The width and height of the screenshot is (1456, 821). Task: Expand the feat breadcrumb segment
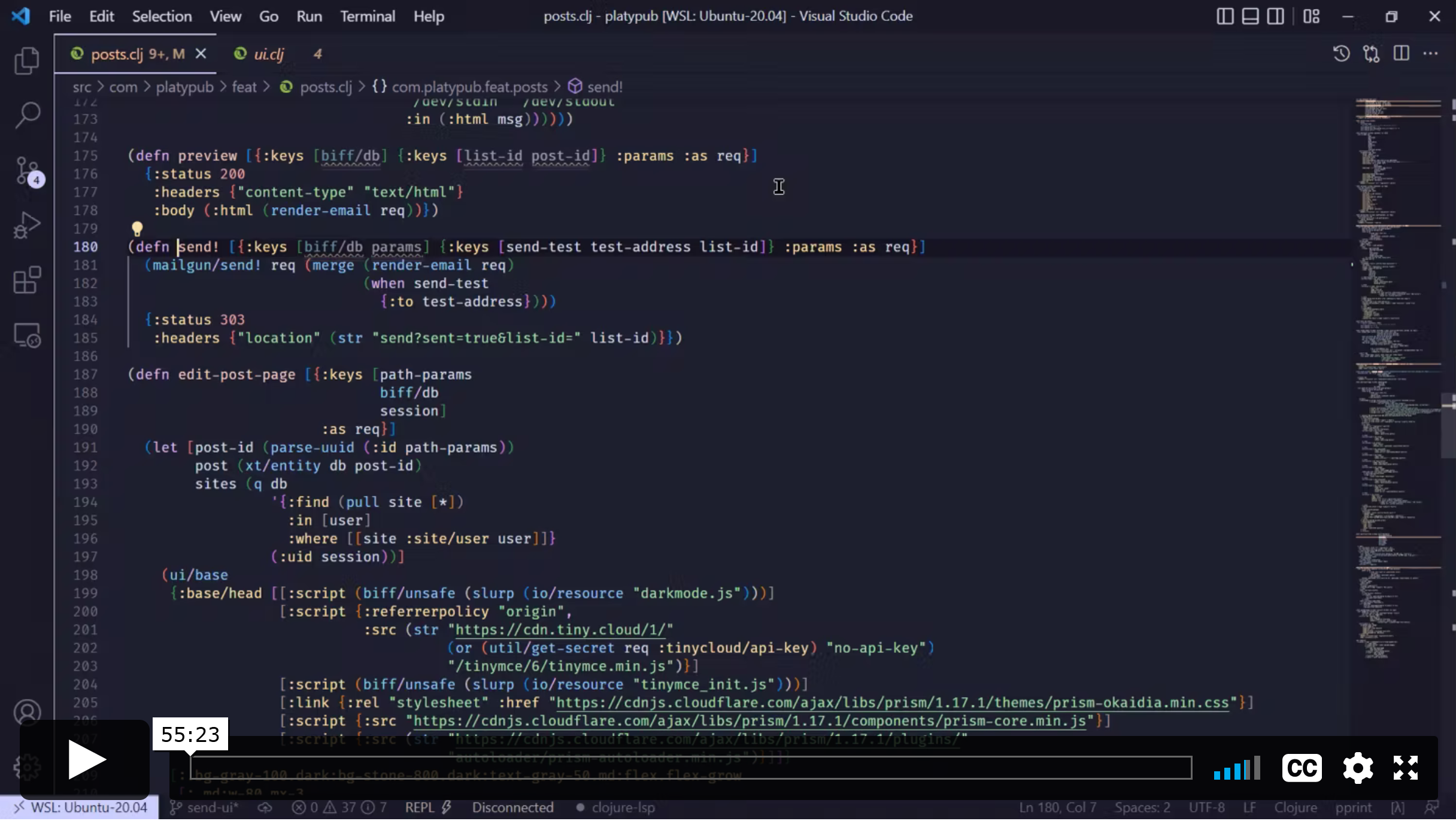pyautogui.click(x=244, y=87)
